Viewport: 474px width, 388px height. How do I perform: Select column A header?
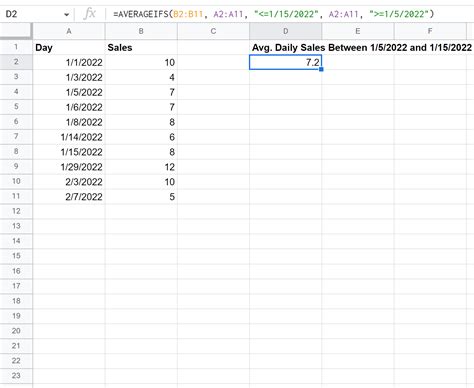[69, 31]
